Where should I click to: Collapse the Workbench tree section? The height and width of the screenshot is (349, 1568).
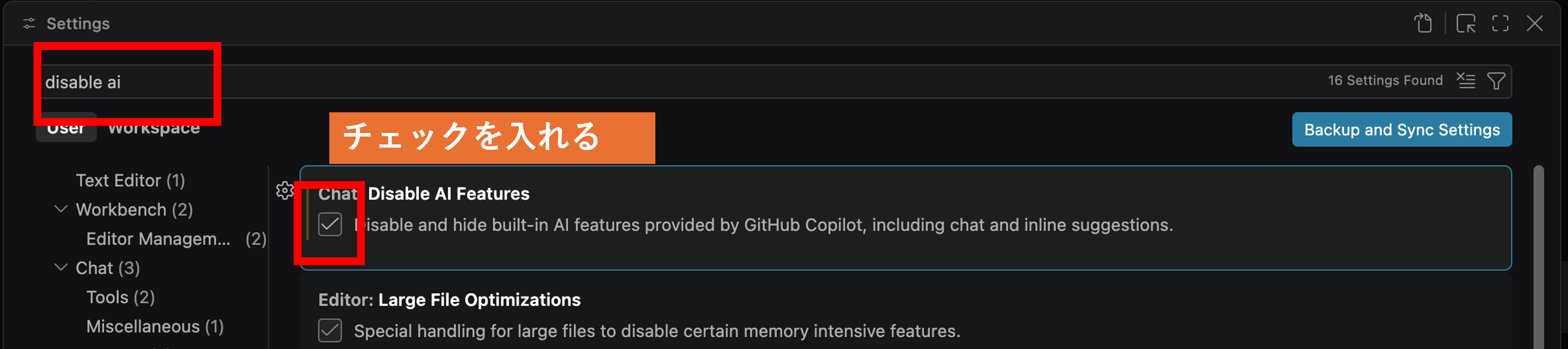click(61, 209)
